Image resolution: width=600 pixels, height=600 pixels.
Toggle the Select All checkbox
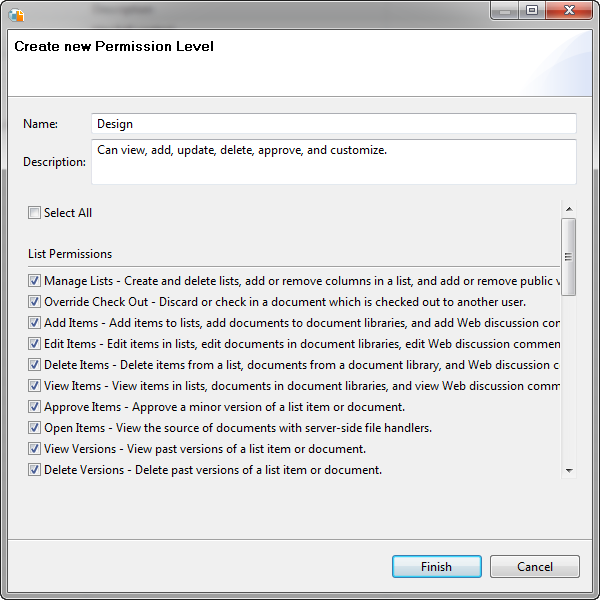(35, 213)
